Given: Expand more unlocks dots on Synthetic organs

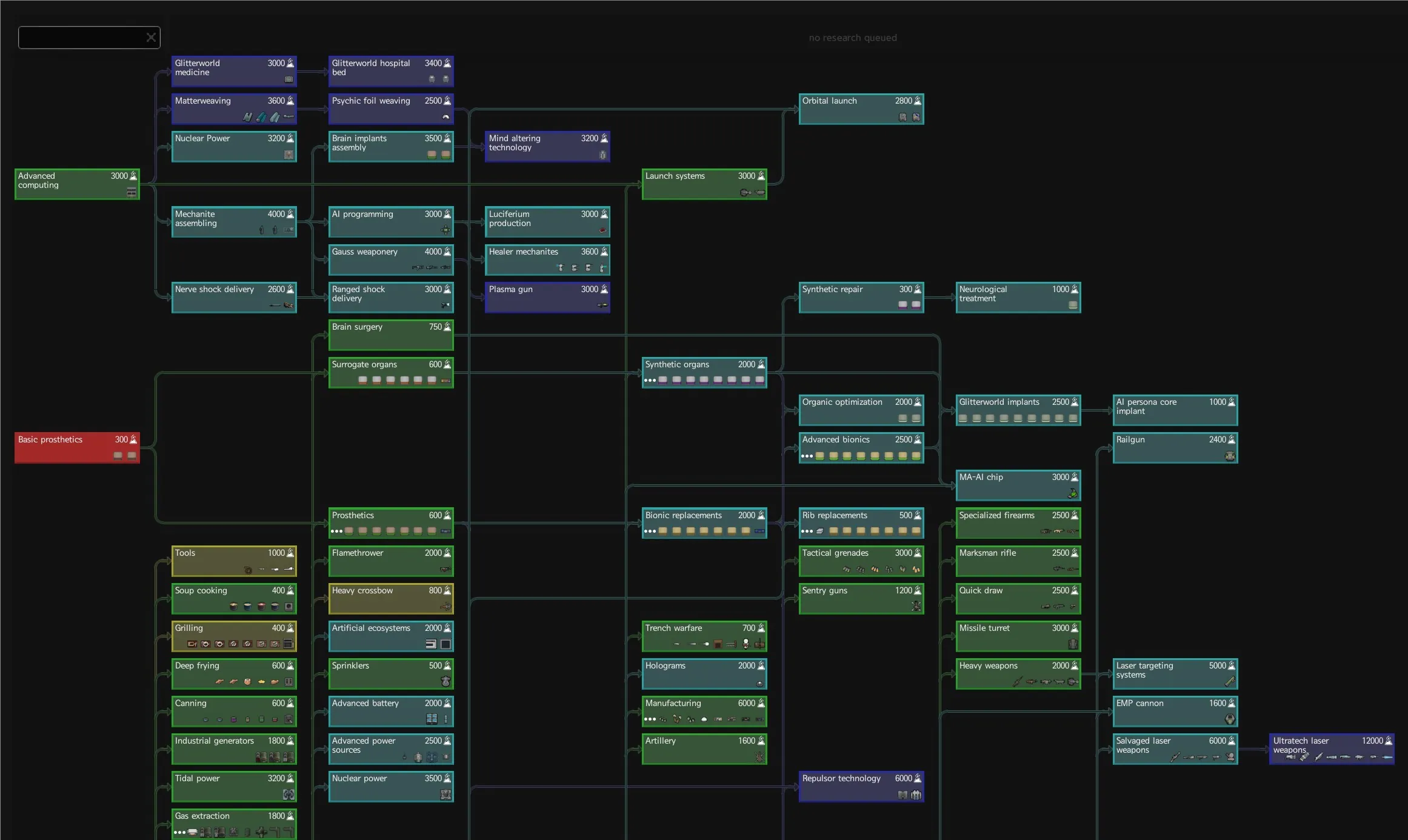Looking at the screenshot, I should pyautogui.click(x=650, y=381).
